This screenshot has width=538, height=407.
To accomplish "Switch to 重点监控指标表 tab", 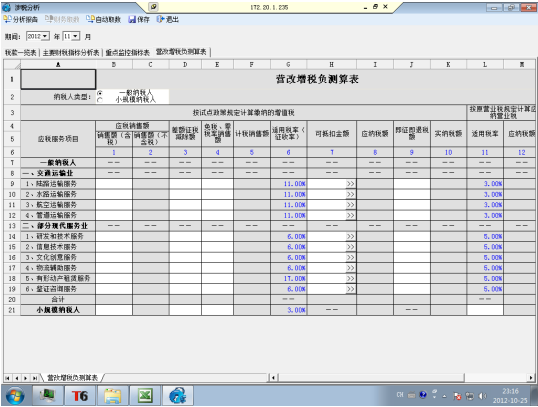I will (128, 53).
